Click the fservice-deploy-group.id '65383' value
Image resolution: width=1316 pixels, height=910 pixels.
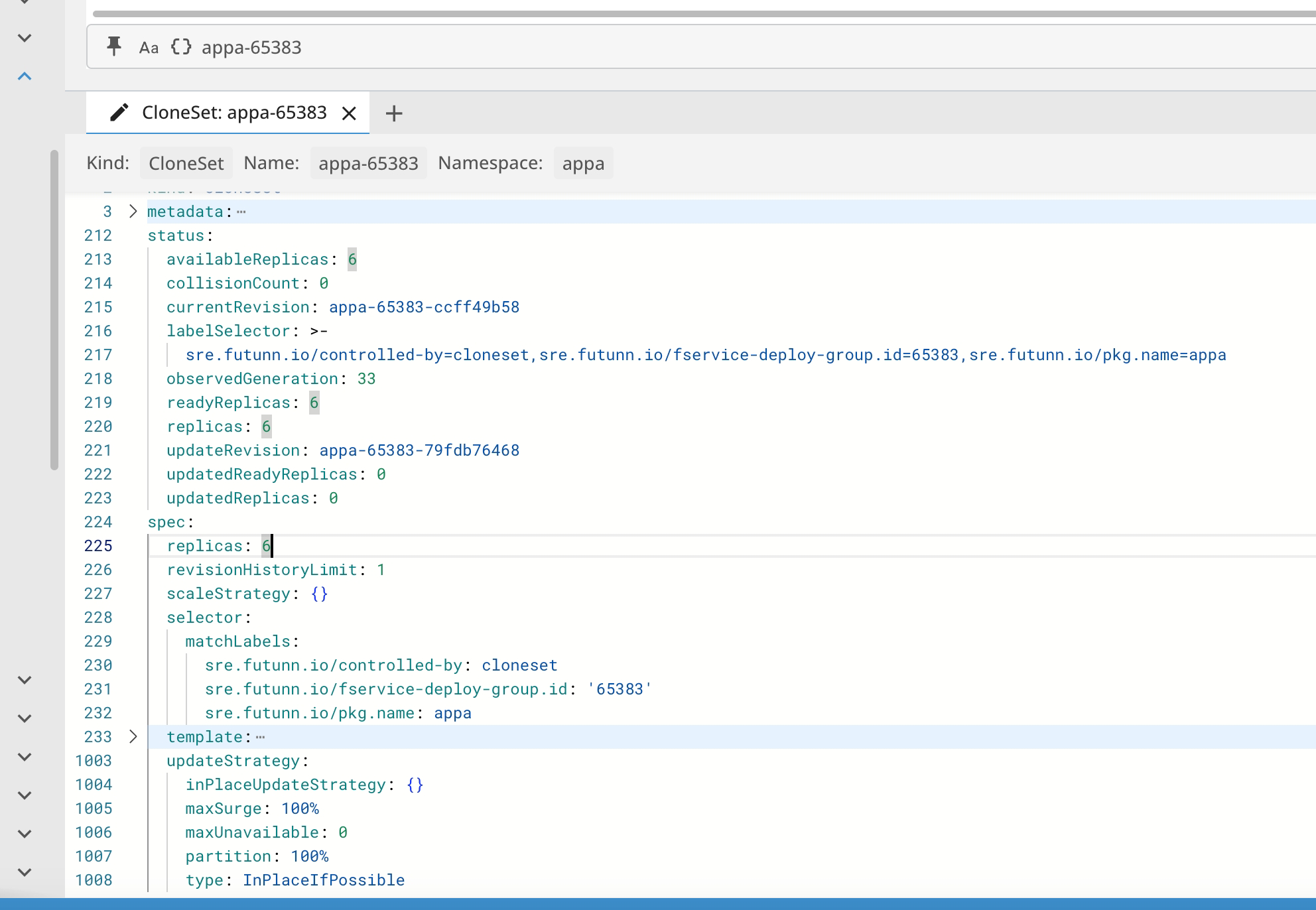tap(620, 689)
